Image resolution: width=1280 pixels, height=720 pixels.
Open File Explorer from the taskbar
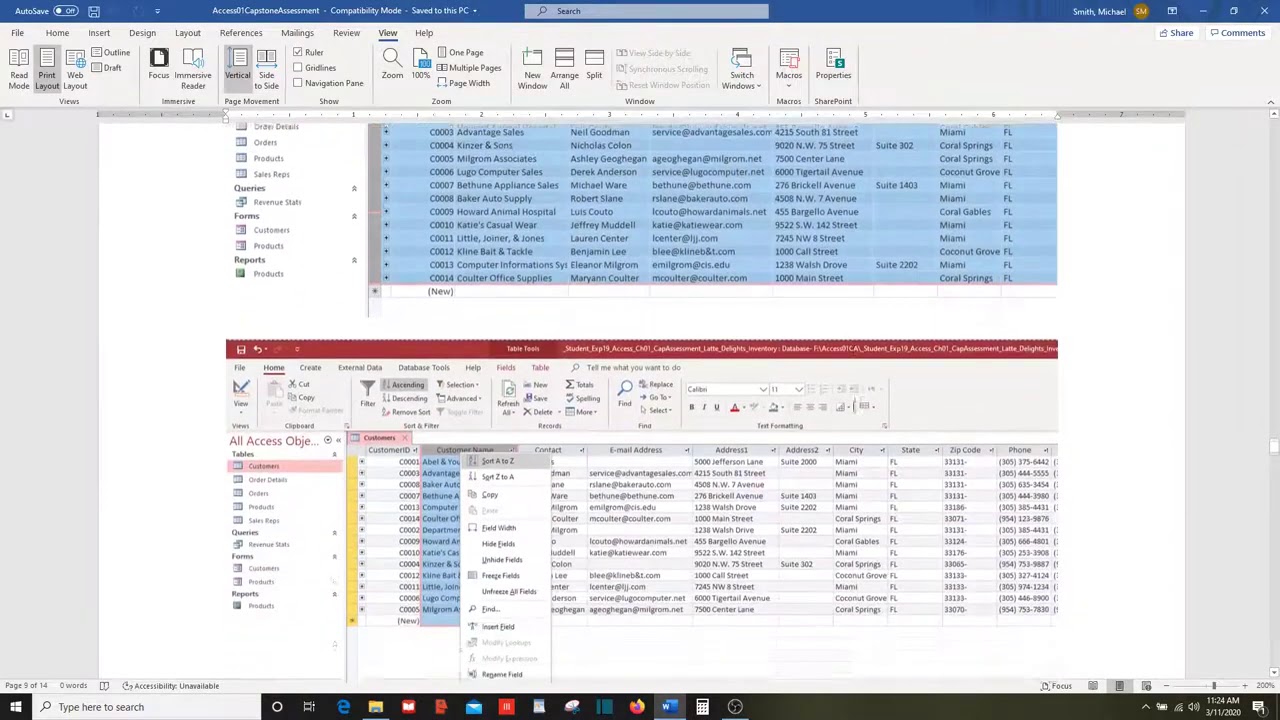(x=375, y=707)
